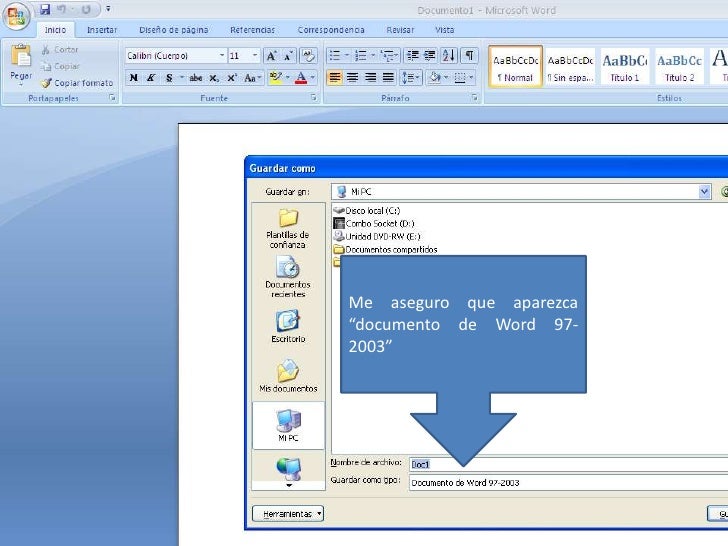Apply the Sin espaciado style
The image size is (728, 546).
570,66
